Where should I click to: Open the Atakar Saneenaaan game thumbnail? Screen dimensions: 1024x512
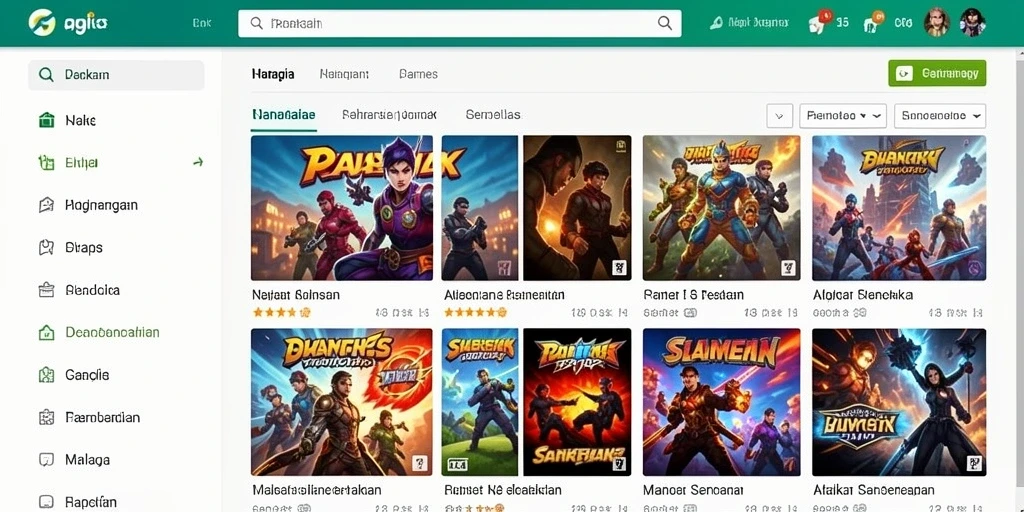tap(899, 402)
